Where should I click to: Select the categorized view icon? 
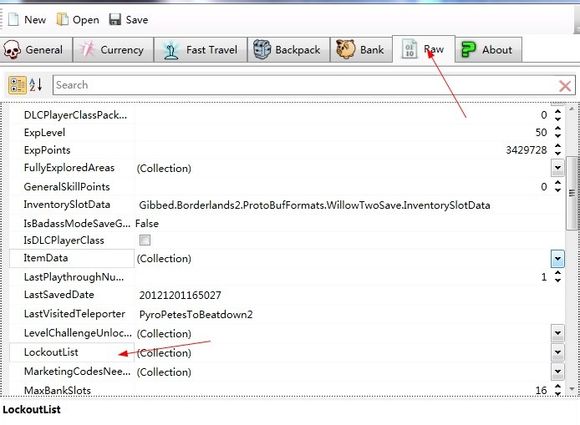coord(17,85)
